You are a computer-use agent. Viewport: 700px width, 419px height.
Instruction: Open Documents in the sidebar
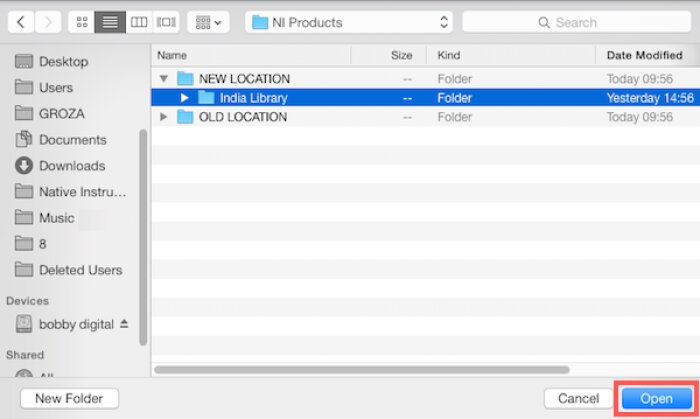click(x=61, y=139)
